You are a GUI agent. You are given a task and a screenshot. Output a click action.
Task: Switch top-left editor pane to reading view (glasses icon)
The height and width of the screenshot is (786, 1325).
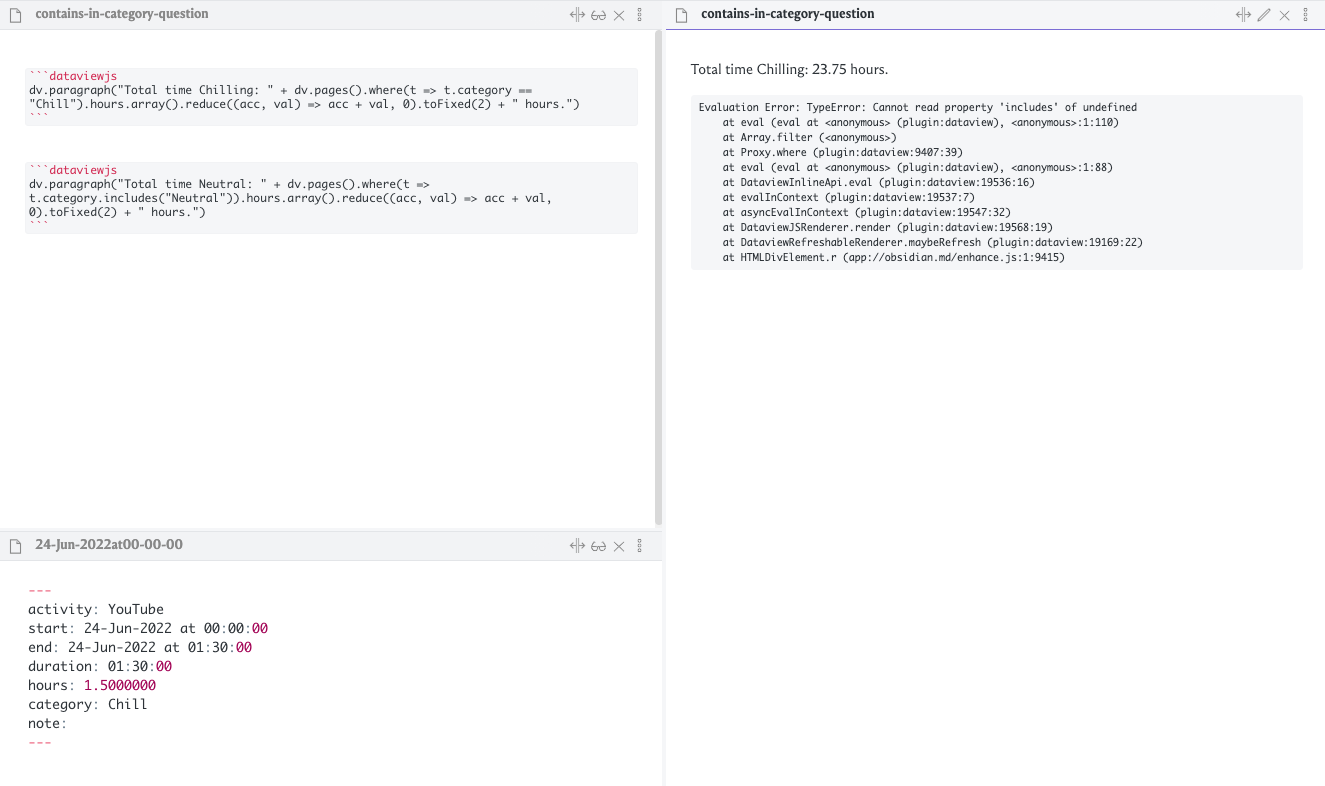coord(598,15)
